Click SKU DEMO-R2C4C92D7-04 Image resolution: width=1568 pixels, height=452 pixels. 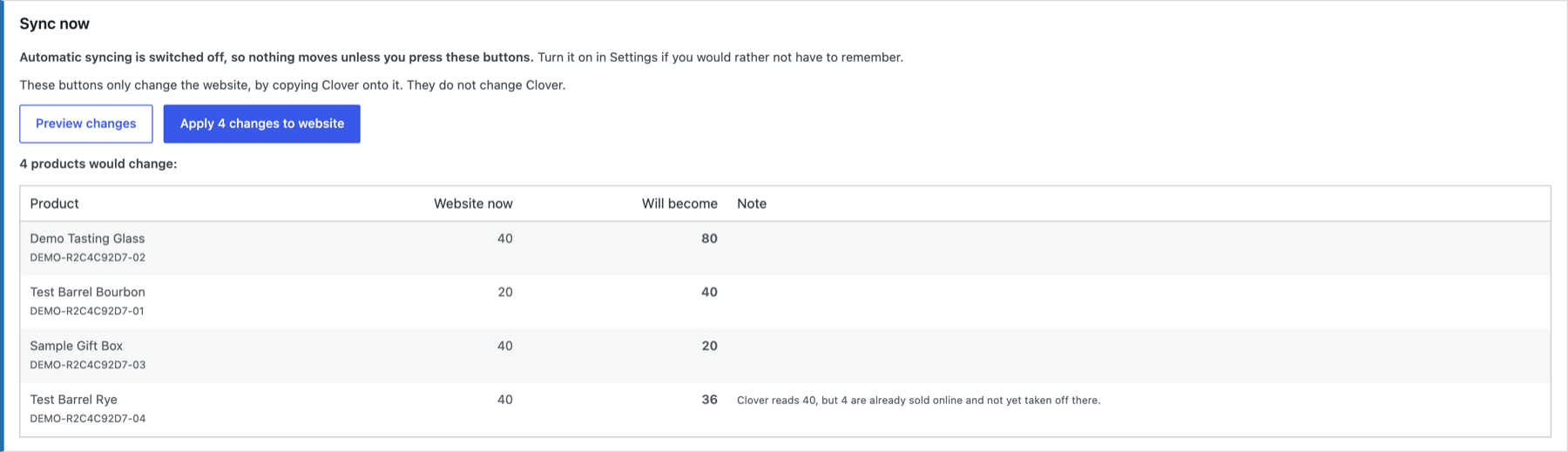(x=88, y=419)
